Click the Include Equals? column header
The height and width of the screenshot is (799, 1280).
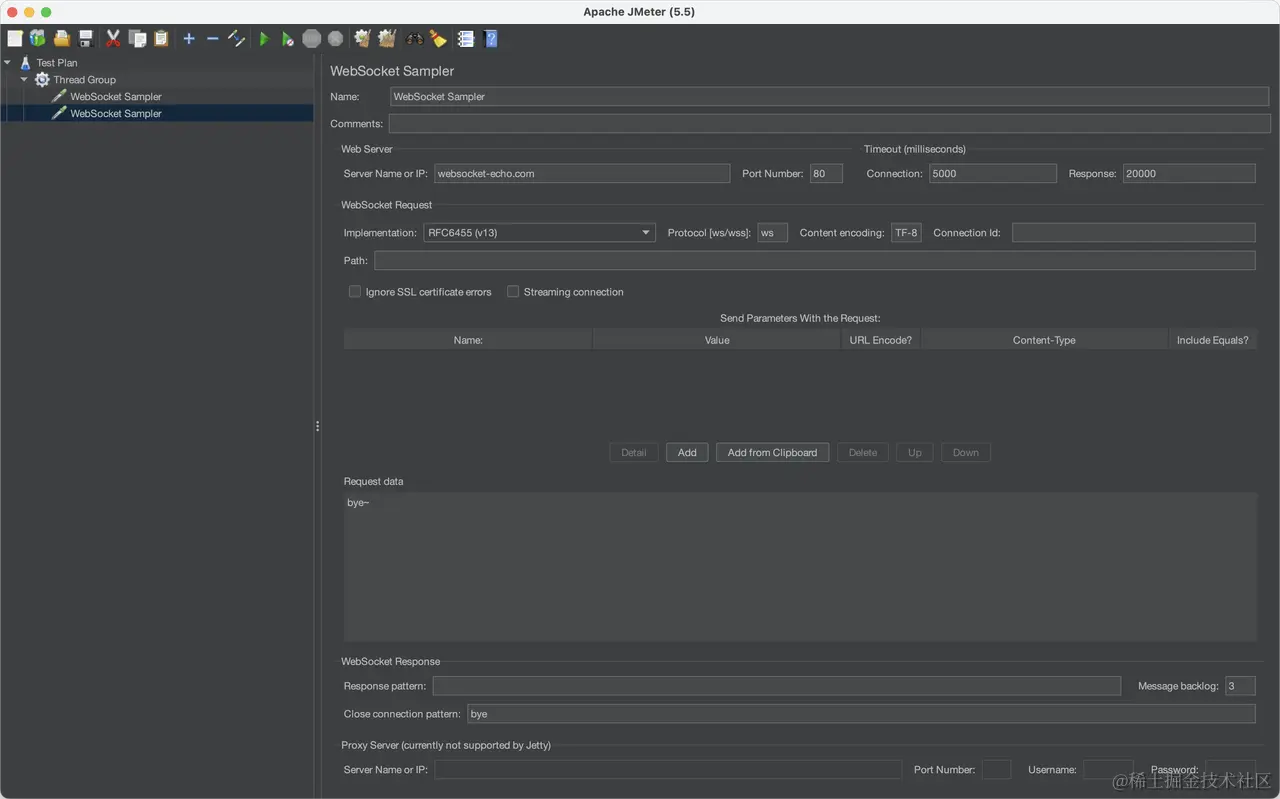click(1213, 340)
